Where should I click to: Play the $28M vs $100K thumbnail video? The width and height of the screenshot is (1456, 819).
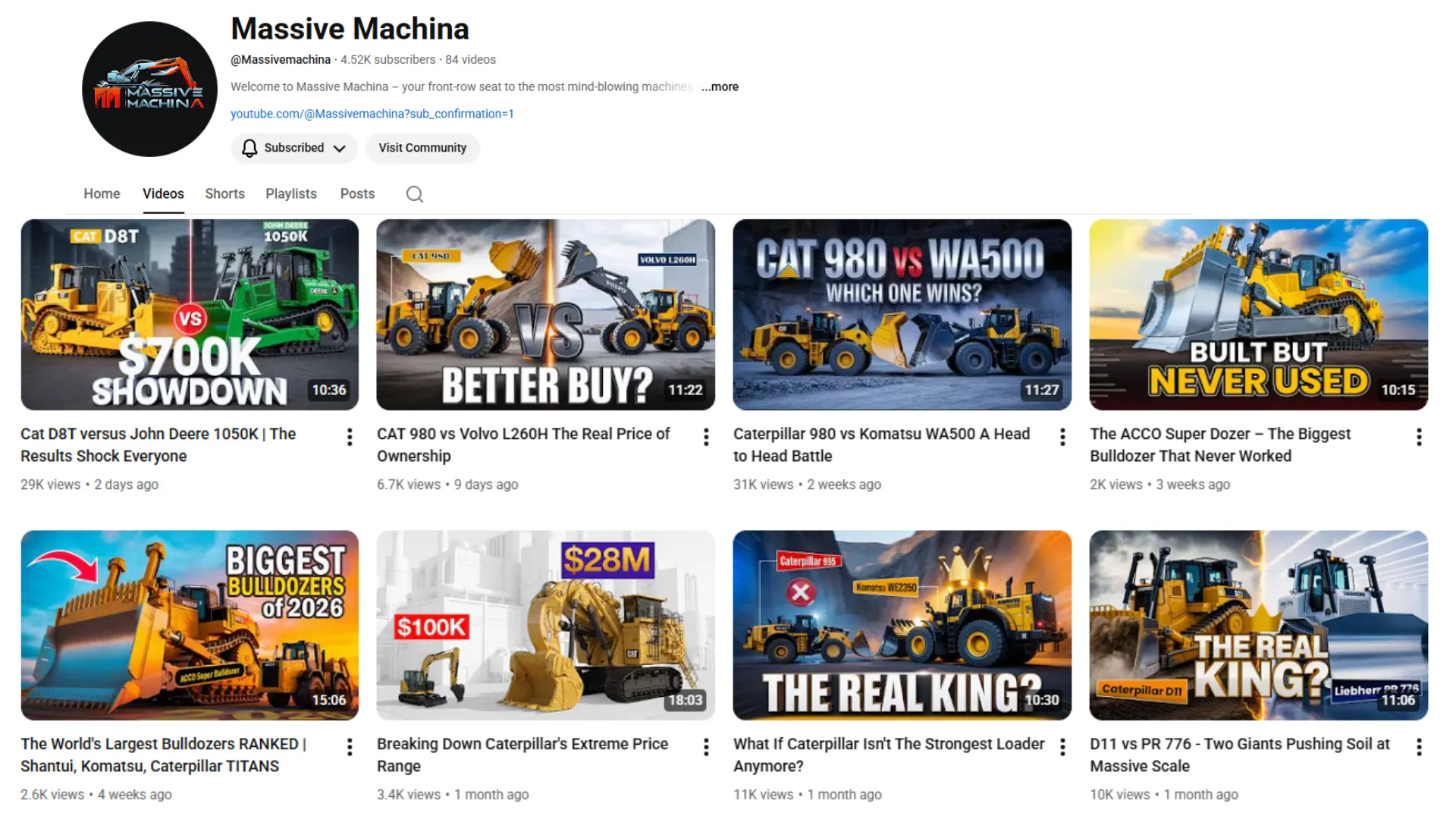coord(546,625)
